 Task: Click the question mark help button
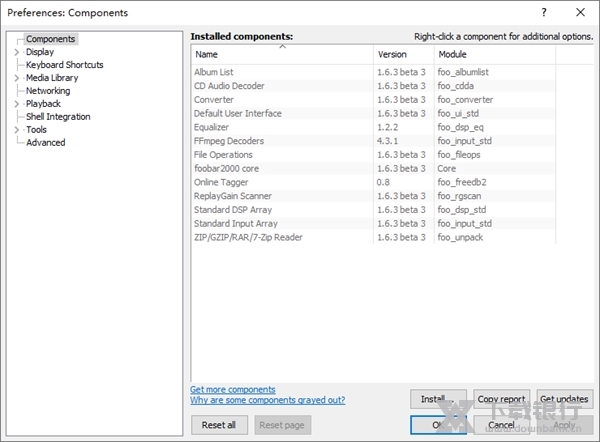544,13
